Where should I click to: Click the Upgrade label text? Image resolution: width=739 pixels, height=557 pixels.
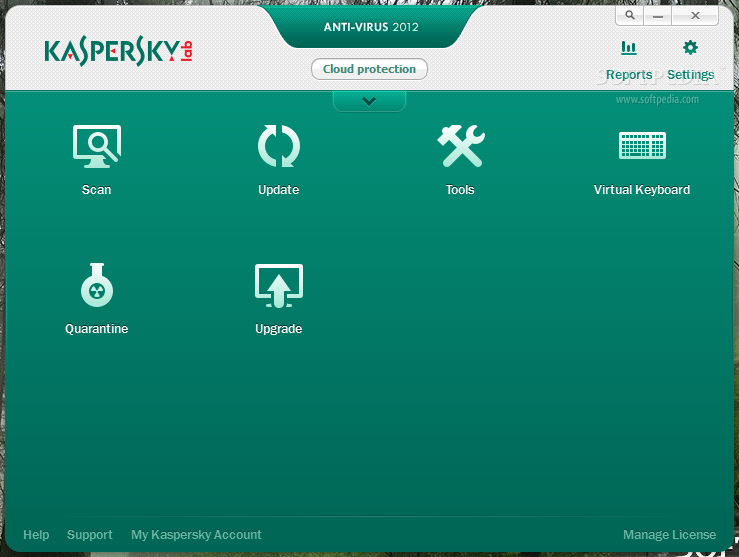(x=279, y=328)
